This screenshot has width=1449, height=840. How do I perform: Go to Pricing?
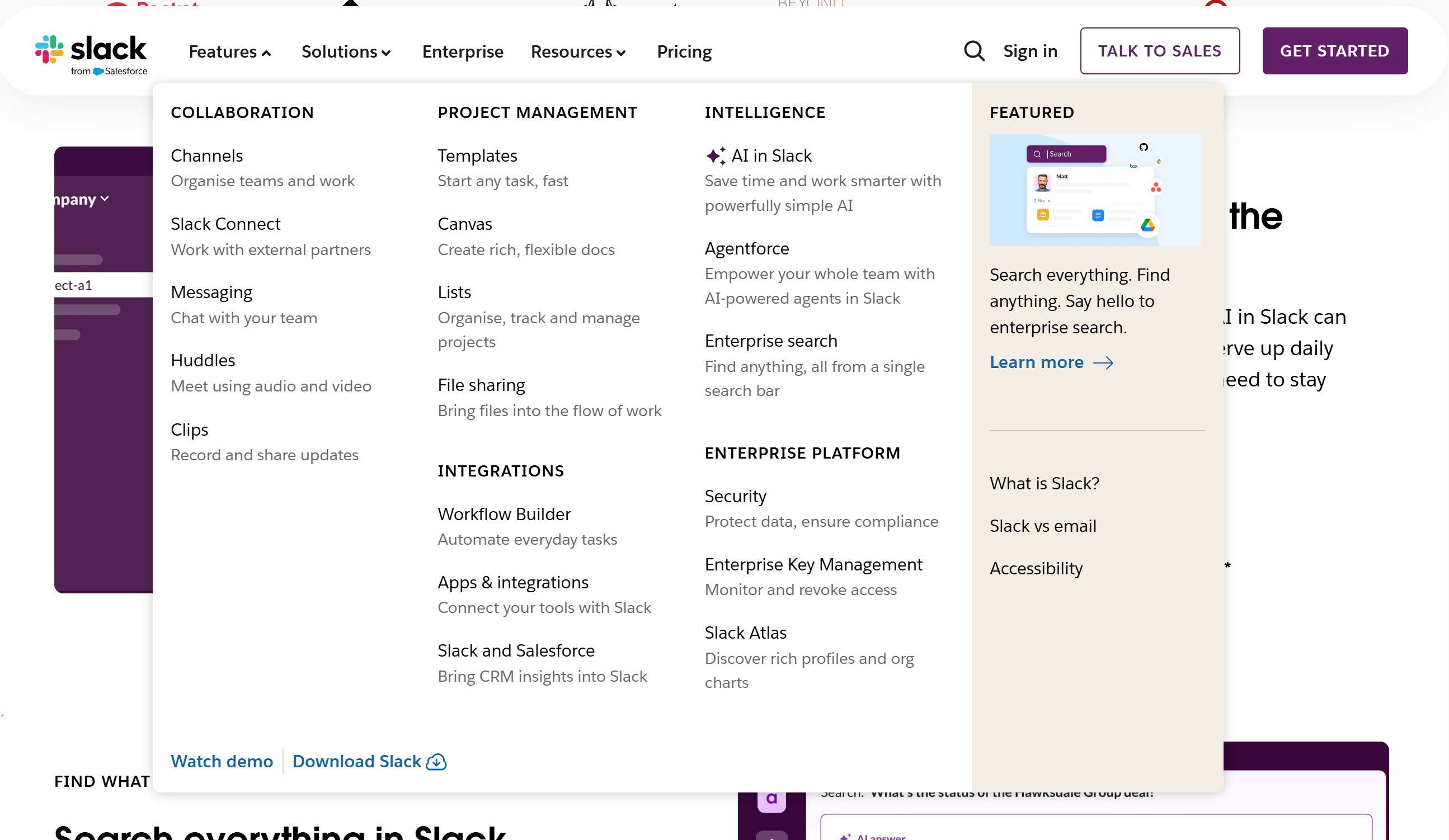pyautogui.click(x=684, y=52)
